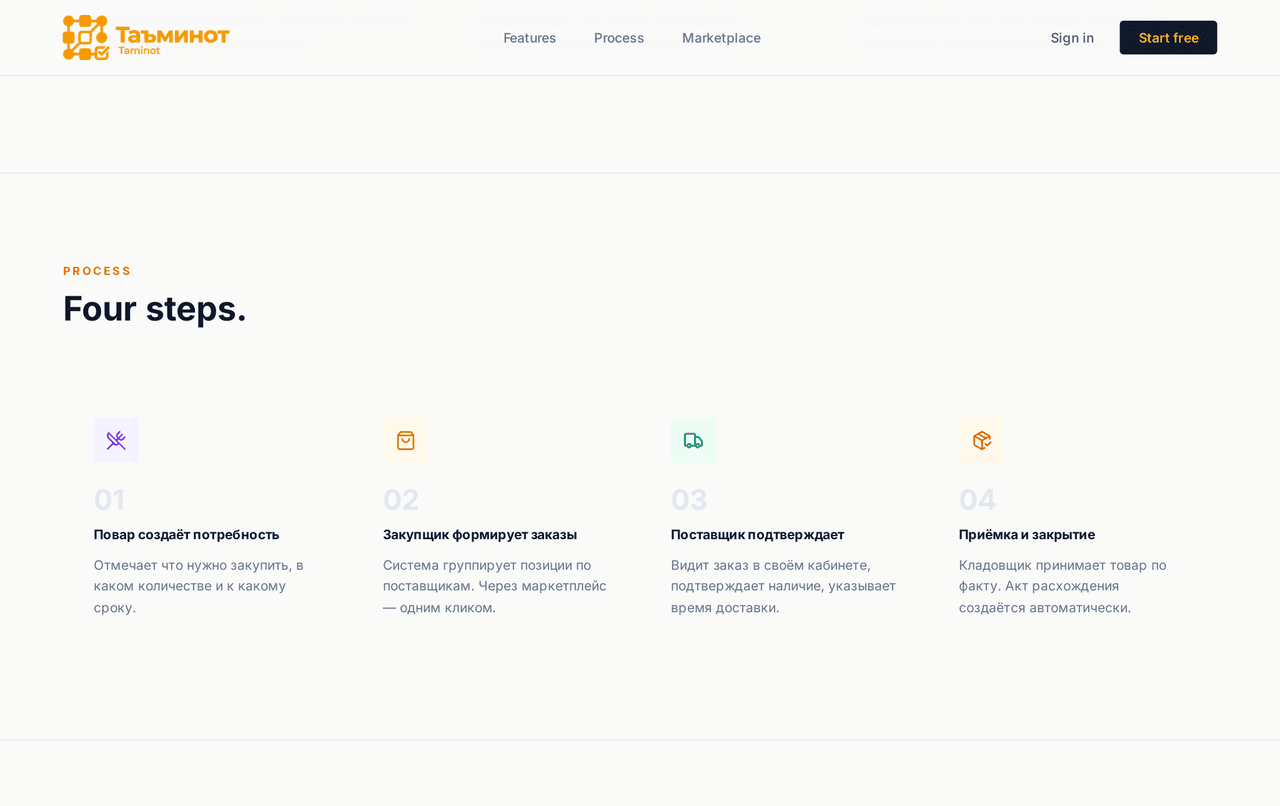Click the "Four steps." heading
This screenshot has height=806, width=1280.
(155, 308)
